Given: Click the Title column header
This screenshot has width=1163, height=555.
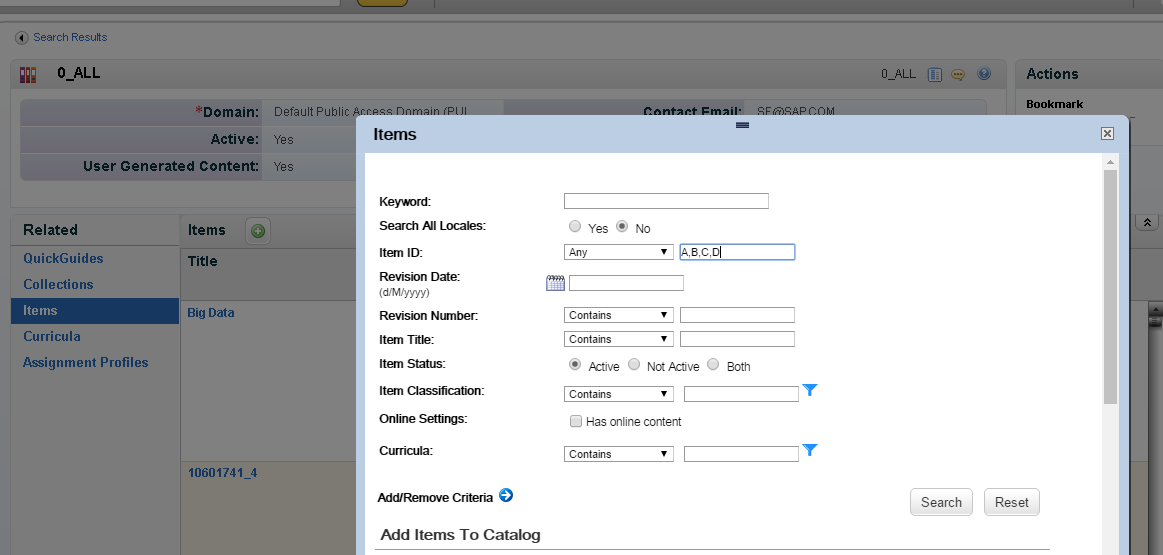Looking at the screenshot, I should [202, 262].
